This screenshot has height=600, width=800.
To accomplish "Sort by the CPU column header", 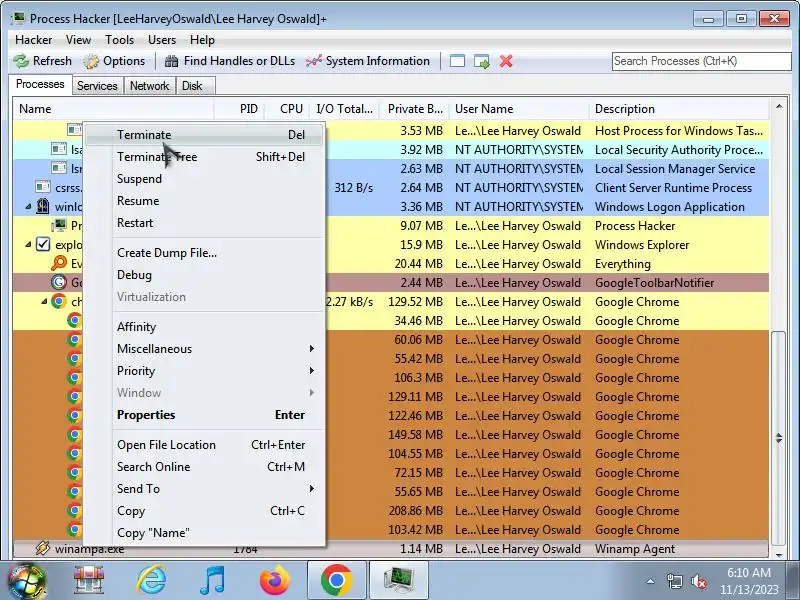I will pyautogui.click(x=287, y=109).
